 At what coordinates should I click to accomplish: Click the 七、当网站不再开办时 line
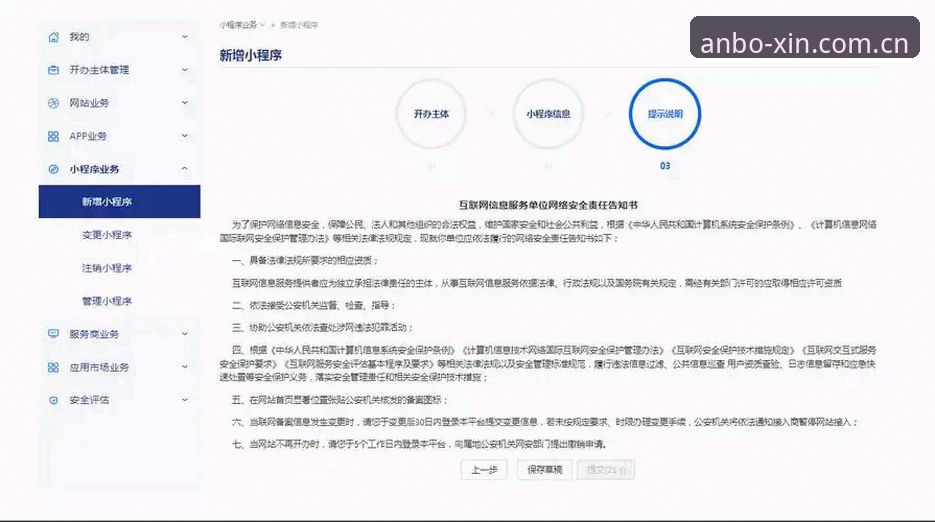click(x=420, y=444)
